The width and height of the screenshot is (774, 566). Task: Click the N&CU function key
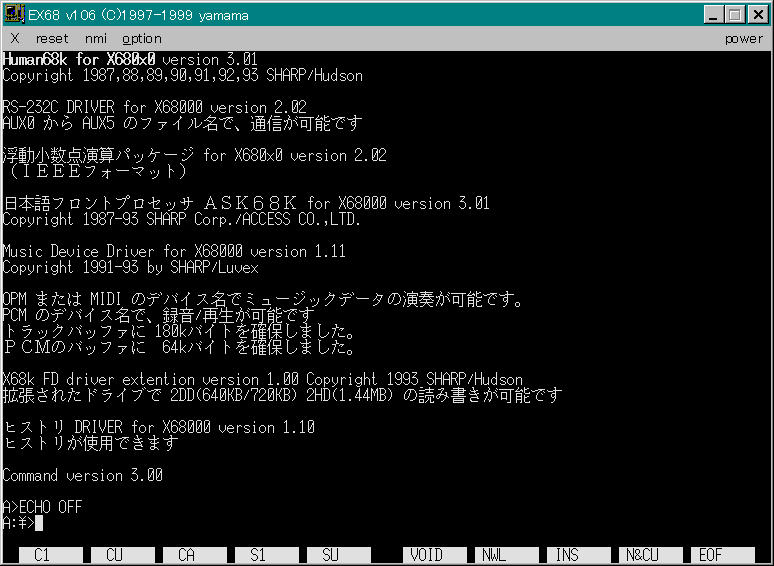tap(641, 554)
